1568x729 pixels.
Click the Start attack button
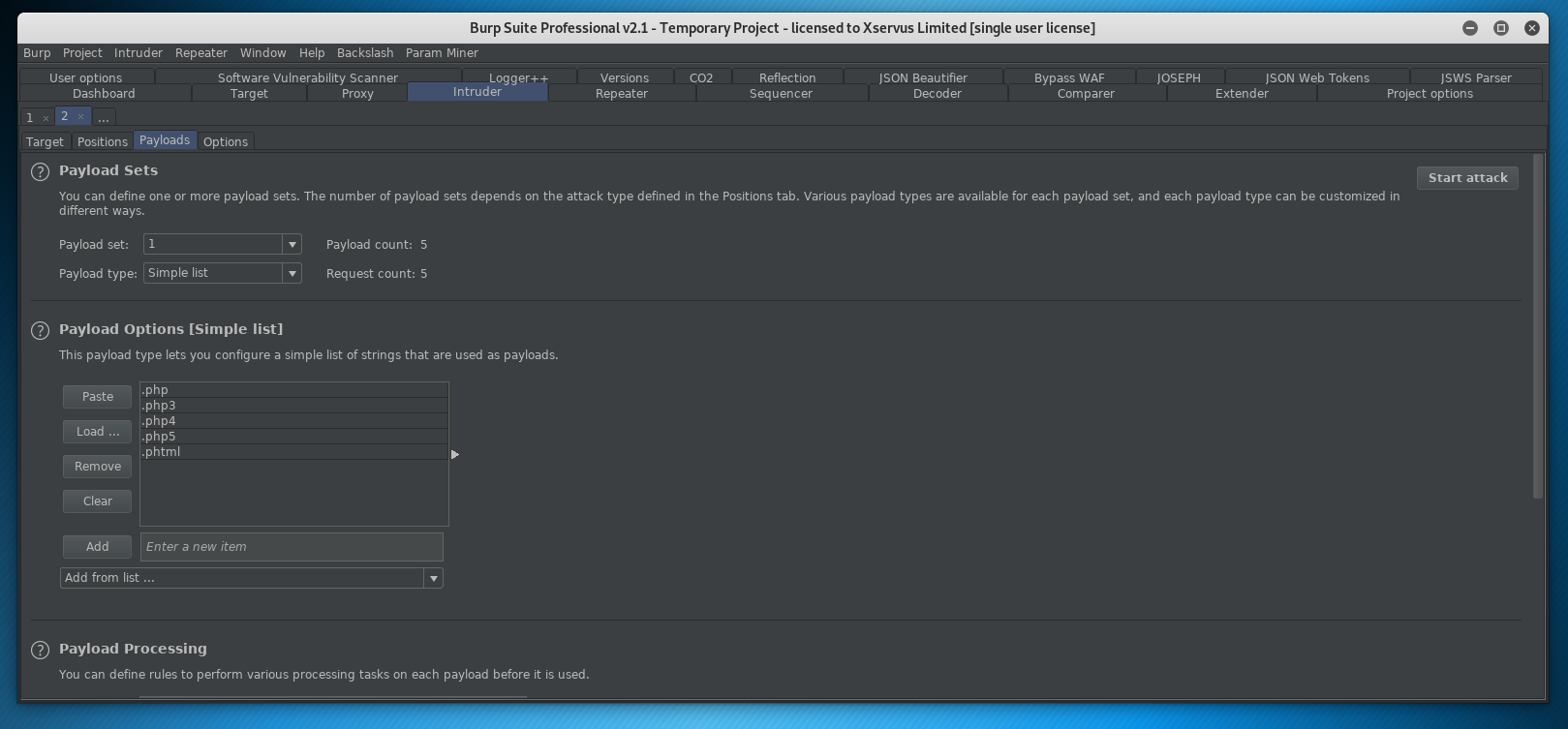pos(1467,178)
